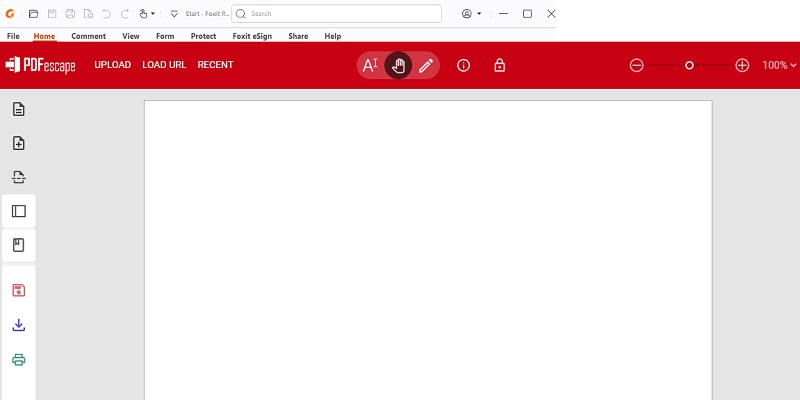Viewport: 800px width, 400px height.
Task: Switch to the Share tab
Action: [298, 36]
